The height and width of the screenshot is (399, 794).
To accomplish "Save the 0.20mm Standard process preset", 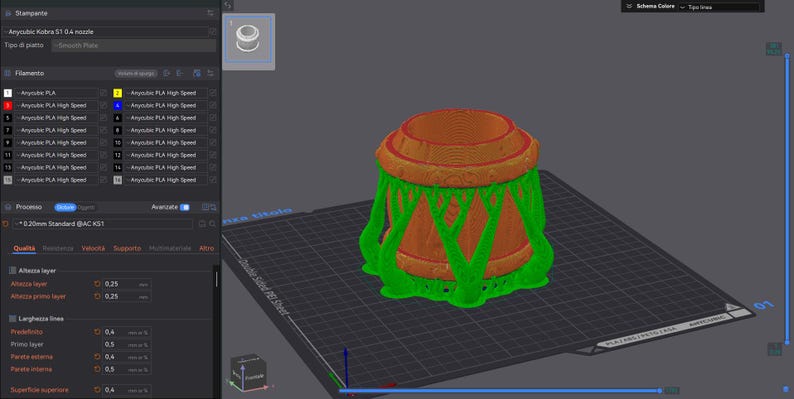I will (x=202, y=224).
